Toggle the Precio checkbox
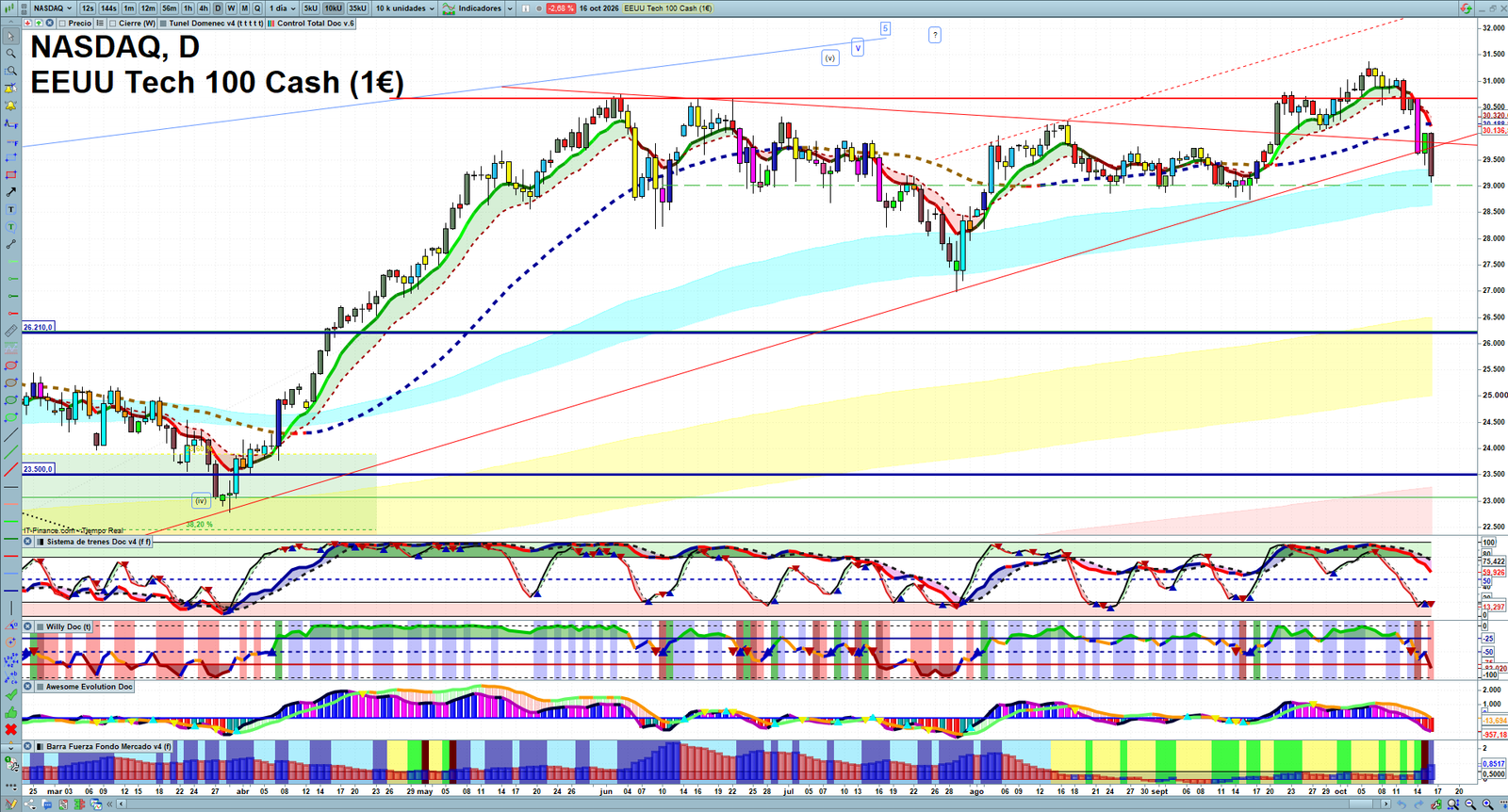This screenshot has width=1508, height=812. pos(62,24)
